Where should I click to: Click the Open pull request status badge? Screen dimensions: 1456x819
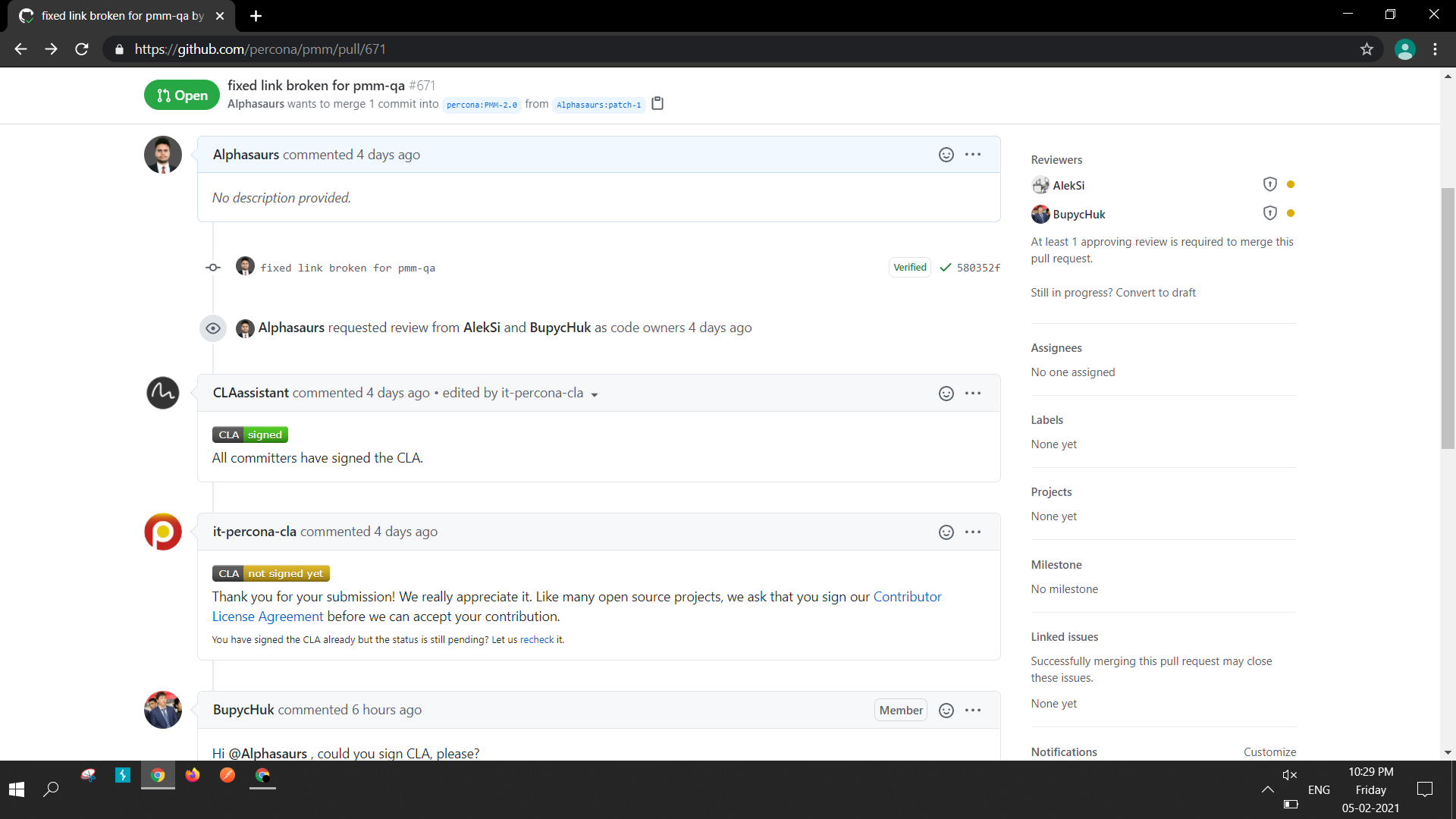[x=181, y=95]
